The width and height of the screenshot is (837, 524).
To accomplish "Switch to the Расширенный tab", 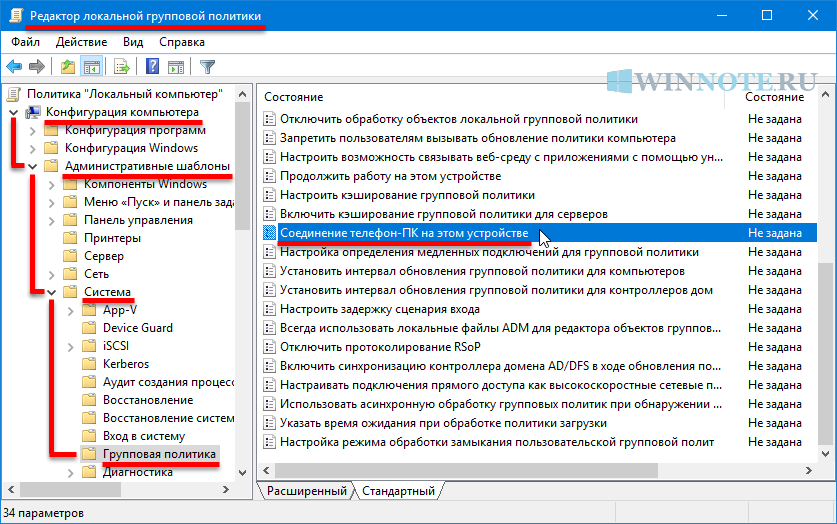I will [x=307, y=492].
